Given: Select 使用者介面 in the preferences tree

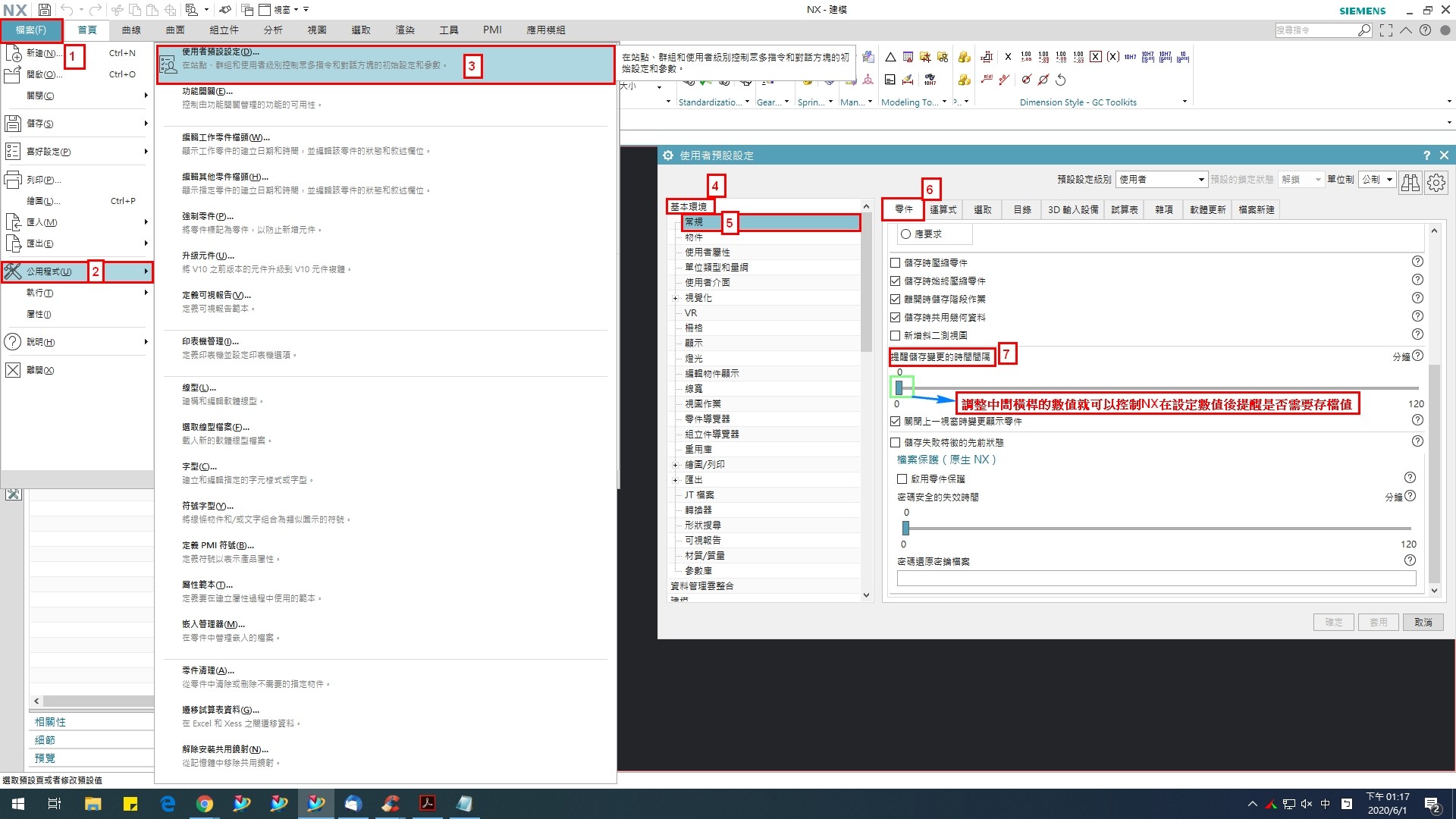Looking at the screenshot, I should (708, 283).
